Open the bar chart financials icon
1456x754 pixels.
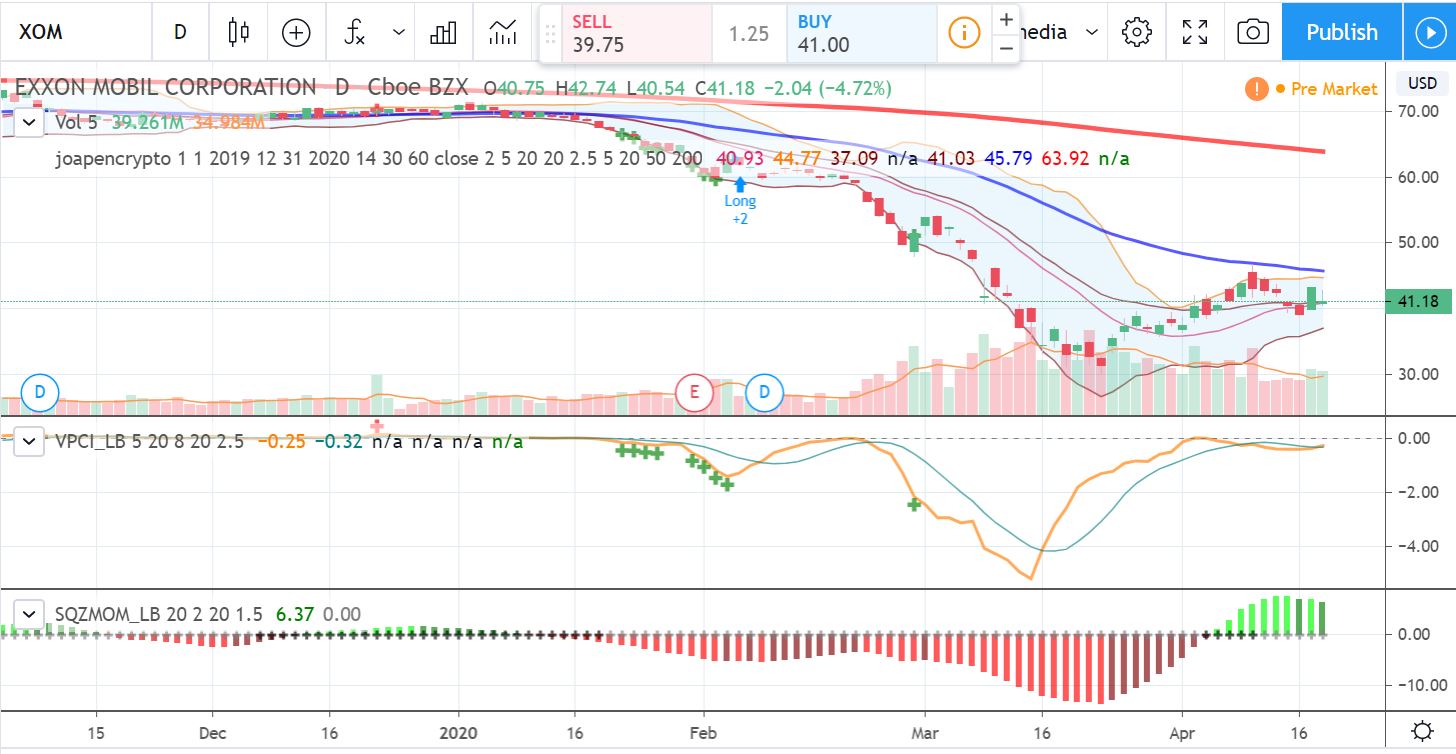point(442,32)
